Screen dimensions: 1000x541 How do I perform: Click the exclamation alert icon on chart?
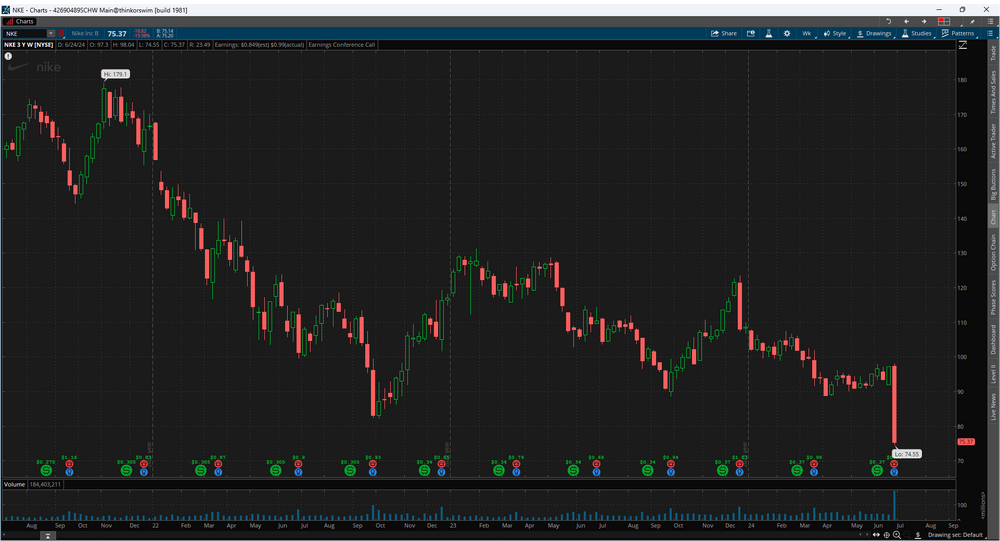[8, 56]
